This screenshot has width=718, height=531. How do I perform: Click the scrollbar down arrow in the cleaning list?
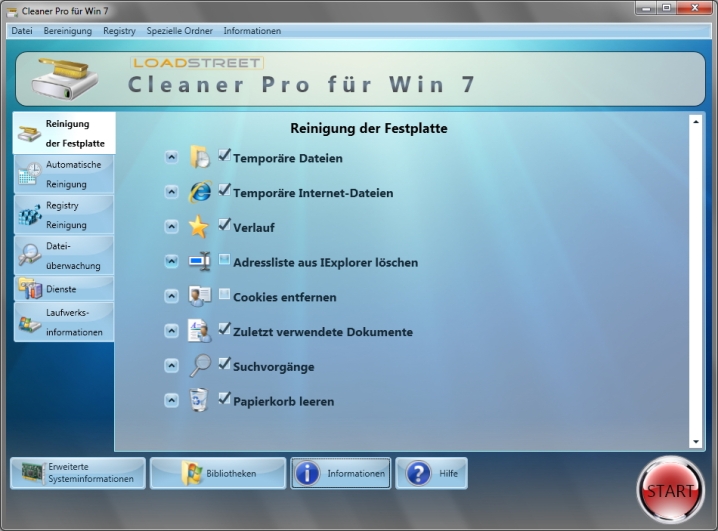coord(696,441)
